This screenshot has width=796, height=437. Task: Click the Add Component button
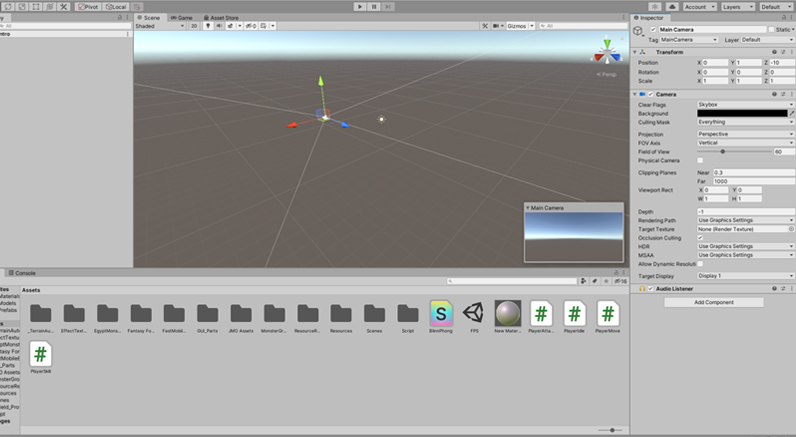[714, 302]
